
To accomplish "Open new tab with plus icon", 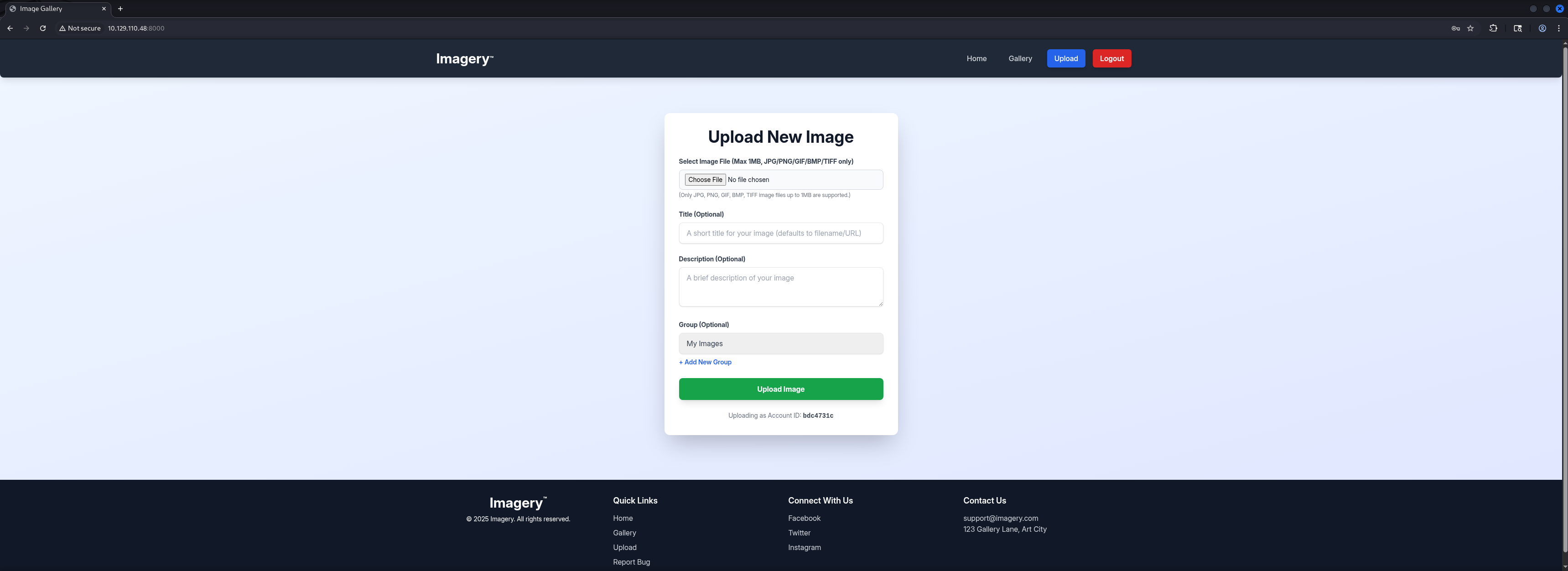I will 120,9.
